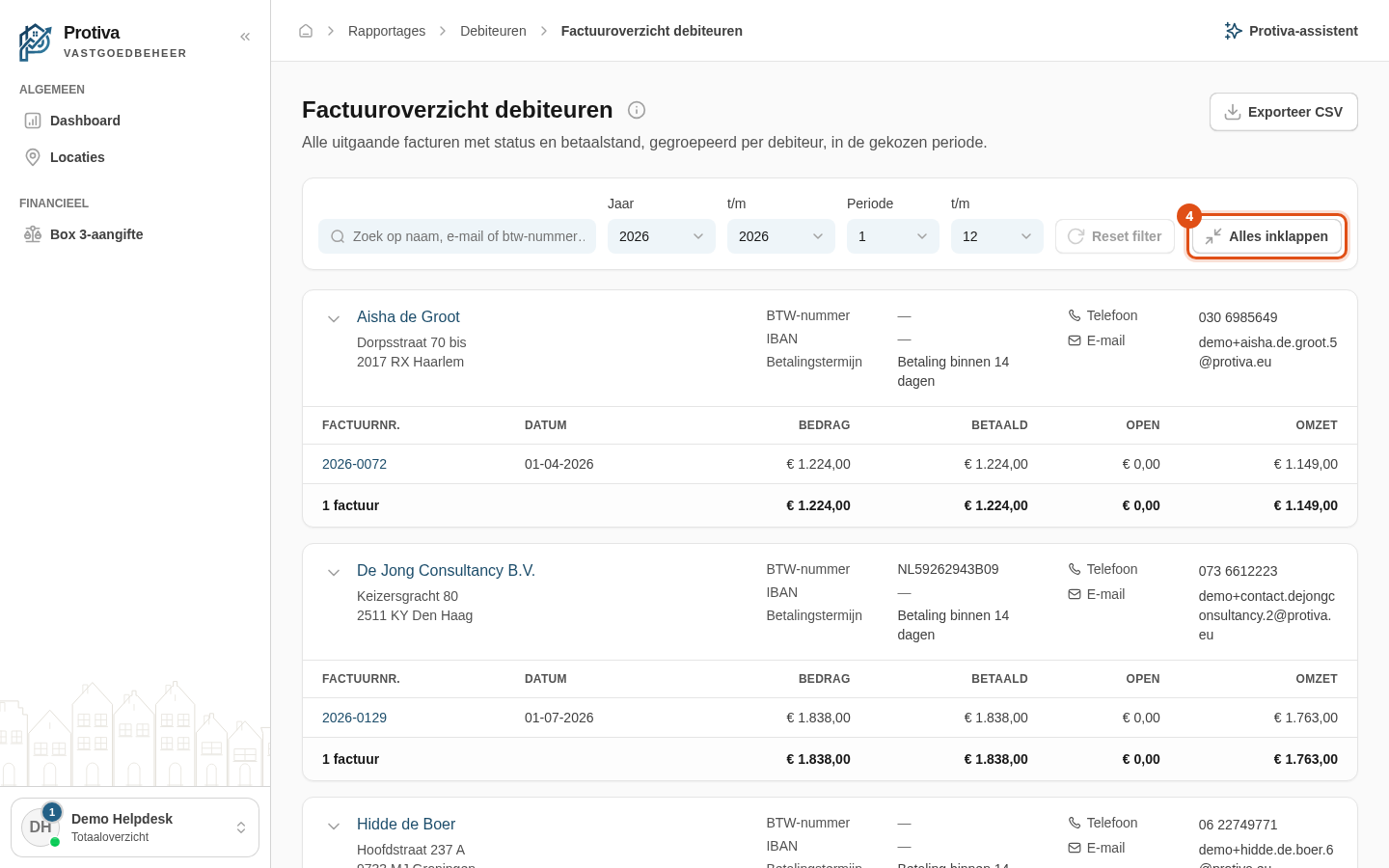Screen dimensions: 1389x868
Task: Open the Demo Helpdesk account switcher
Action: (135, 827)
